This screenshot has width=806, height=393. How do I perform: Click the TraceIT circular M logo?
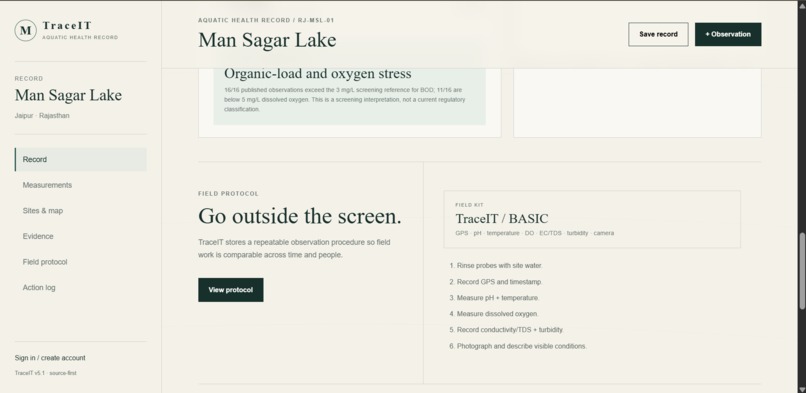point(25,30)
